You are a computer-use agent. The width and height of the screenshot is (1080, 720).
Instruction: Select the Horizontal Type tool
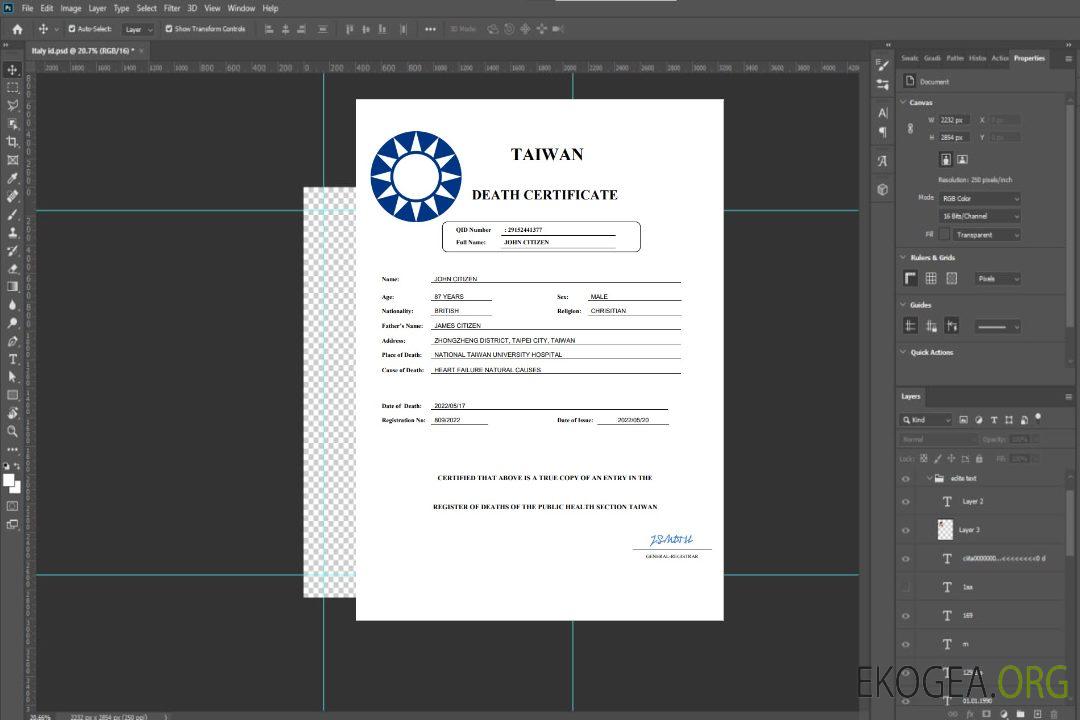(x=12, y=359)
